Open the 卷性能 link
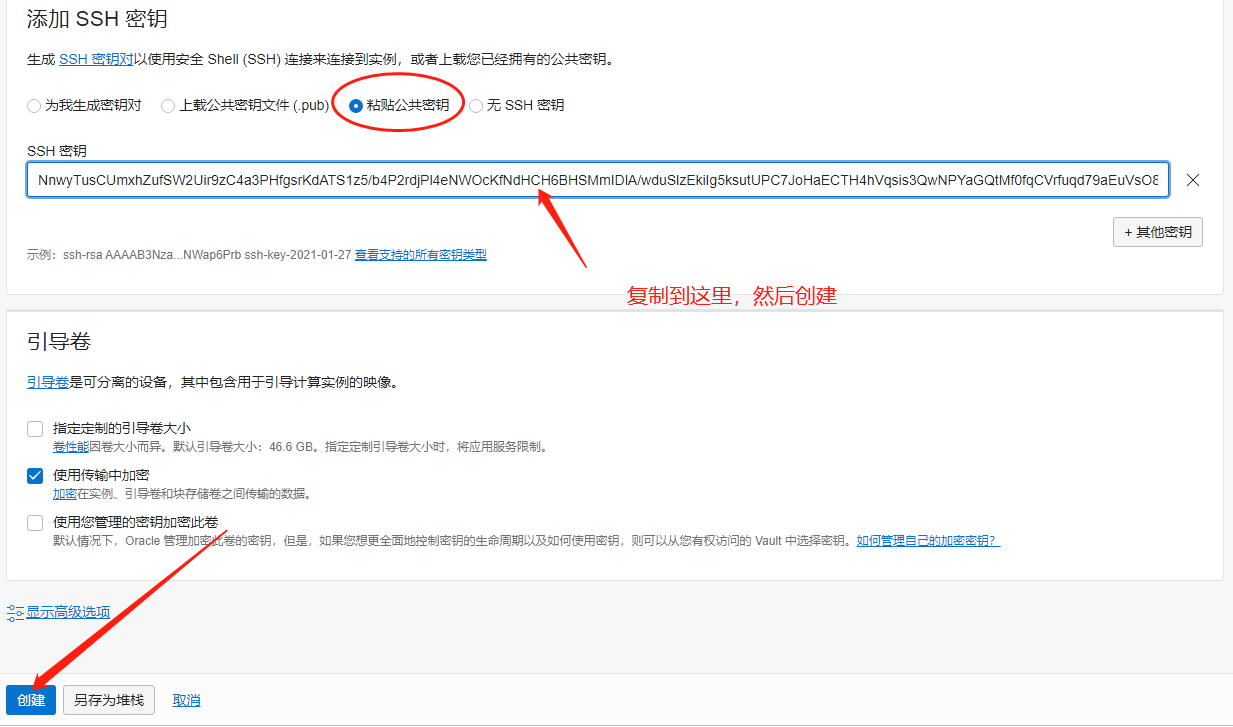 coord(71,446)
